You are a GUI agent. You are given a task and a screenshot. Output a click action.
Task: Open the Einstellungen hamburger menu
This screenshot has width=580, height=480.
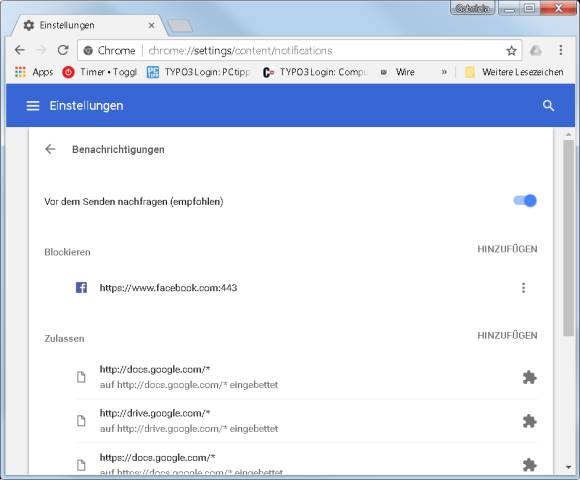[x=33, y=106]
